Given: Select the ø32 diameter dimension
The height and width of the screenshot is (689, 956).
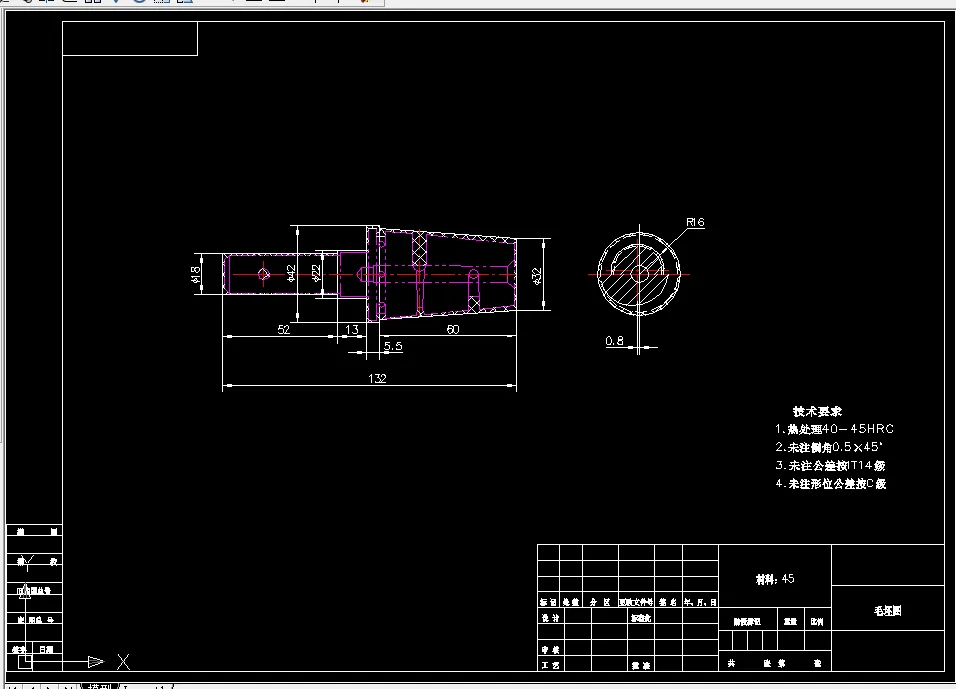Looking at the screenshot, I should [x=537, y=276].
